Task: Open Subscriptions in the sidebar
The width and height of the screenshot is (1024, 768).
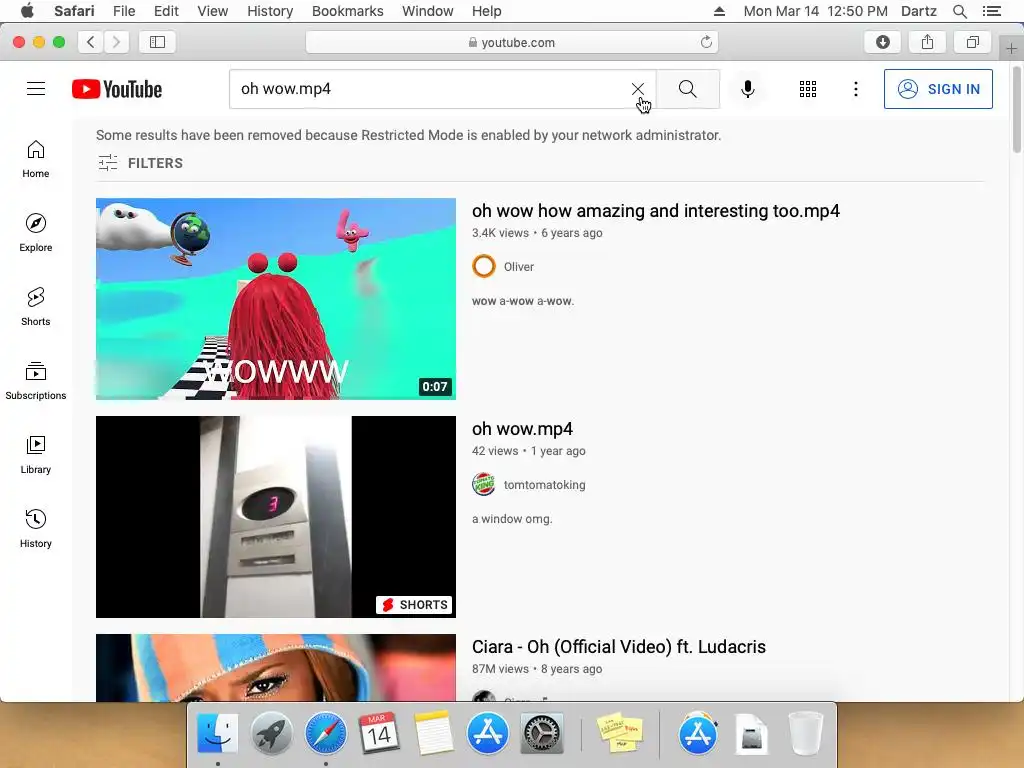Action: click(x=36, y=381)
